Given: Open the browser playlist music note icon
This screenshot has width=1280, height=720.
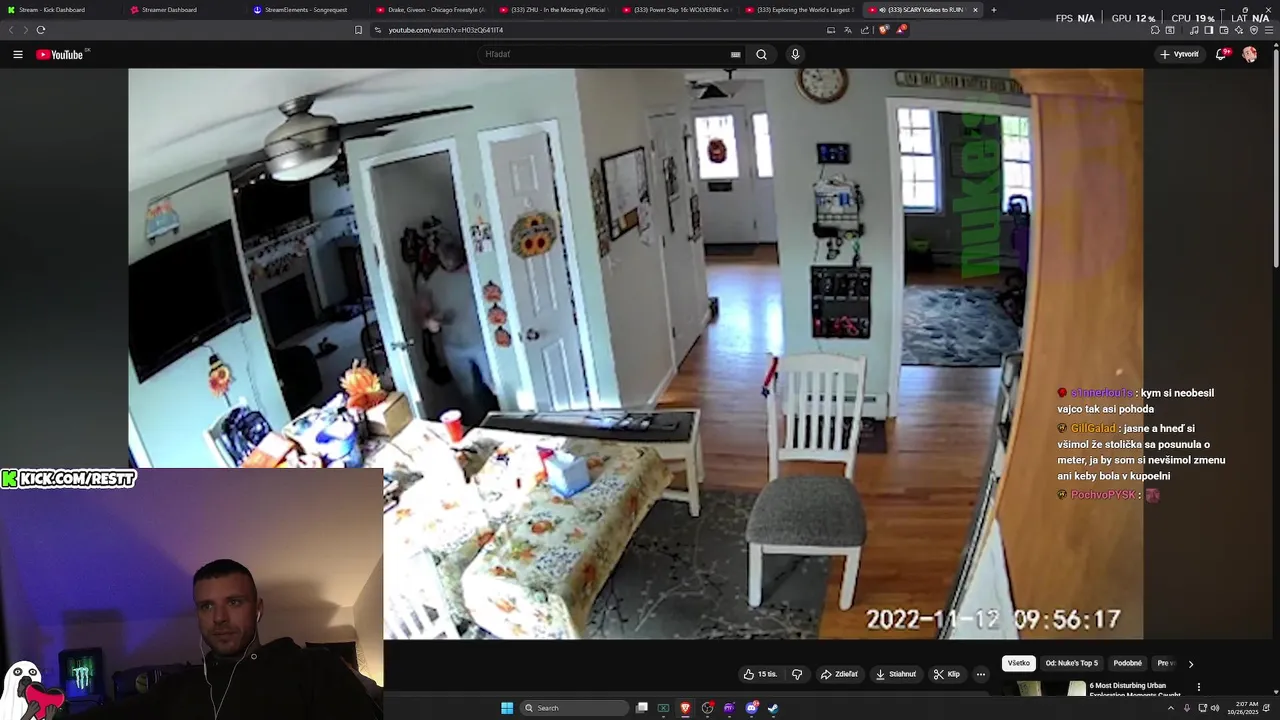Looking at the screenshot, I should point(1194,30).
